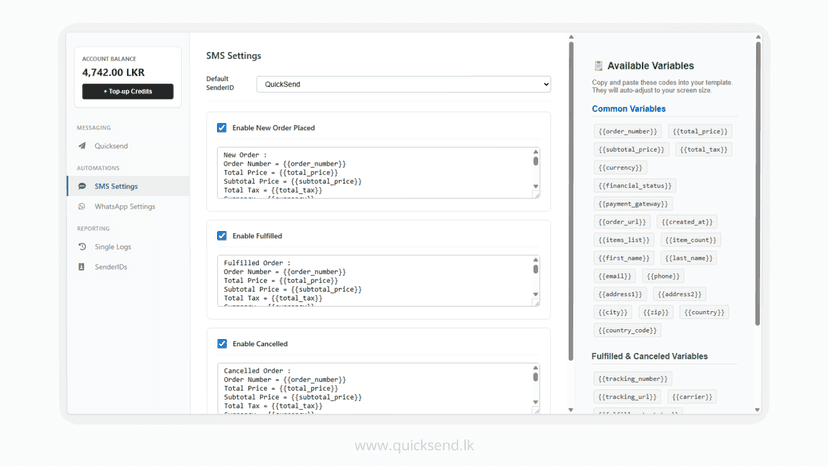Image resolution: width=828 pixels, height=466 pixels.
Task: Click the Fulfilled Order textarea scroll-down arrow
Action: click(535, 294)
